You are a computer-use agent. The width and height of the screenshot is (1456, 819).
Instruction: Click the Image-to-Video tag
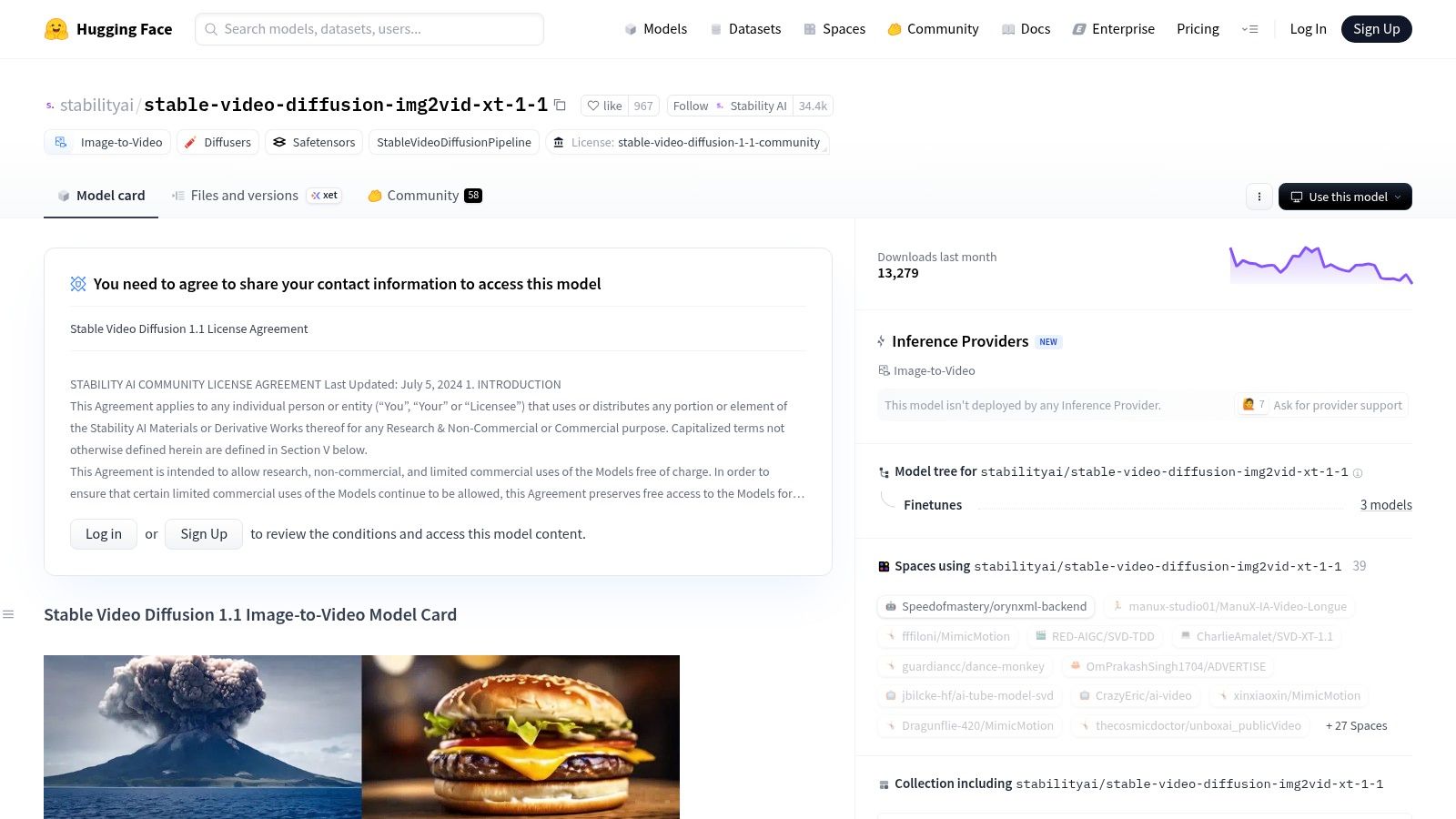(x=107, y=142)
